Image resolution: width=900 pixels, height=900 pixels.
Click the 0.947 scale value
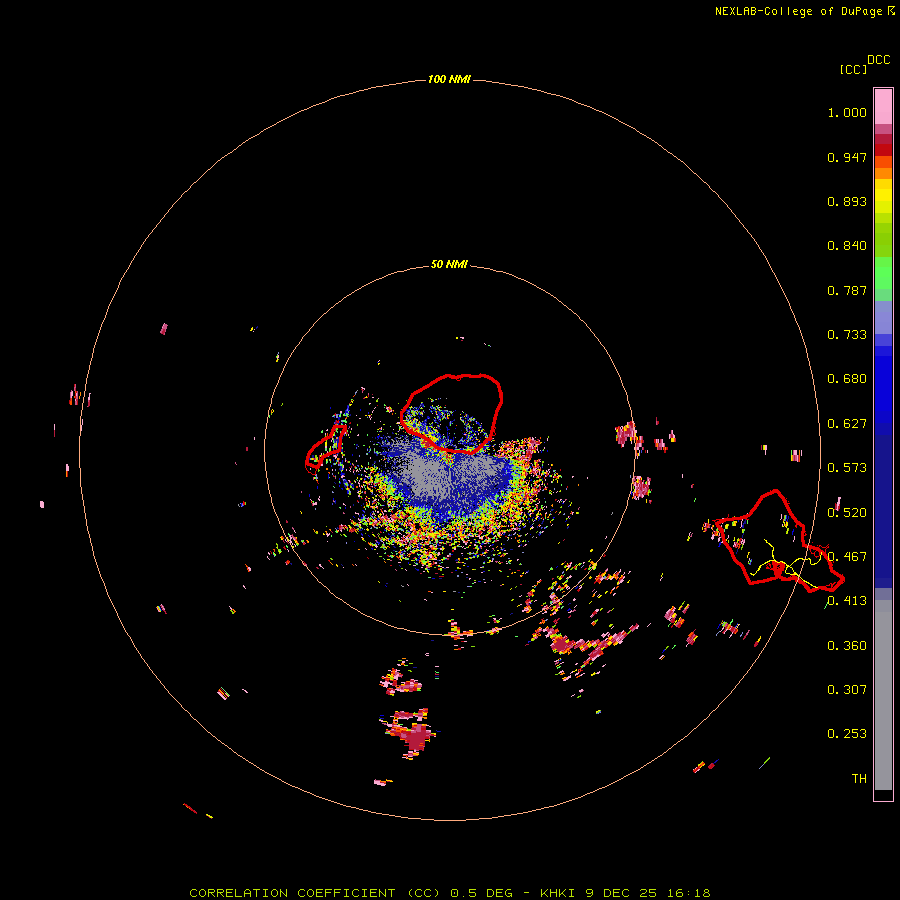point(847,157)
